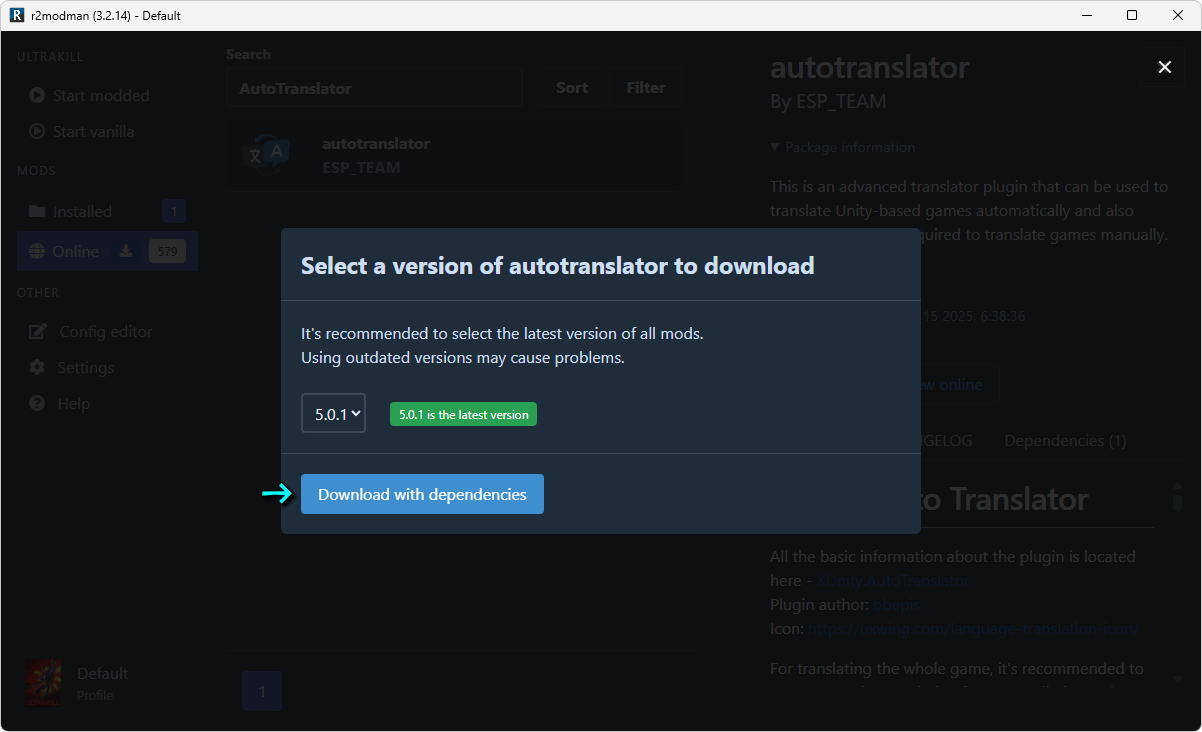Click the autotranslator mod icon thumbnail
The image size is (1202, 732).
click(267, 155)
